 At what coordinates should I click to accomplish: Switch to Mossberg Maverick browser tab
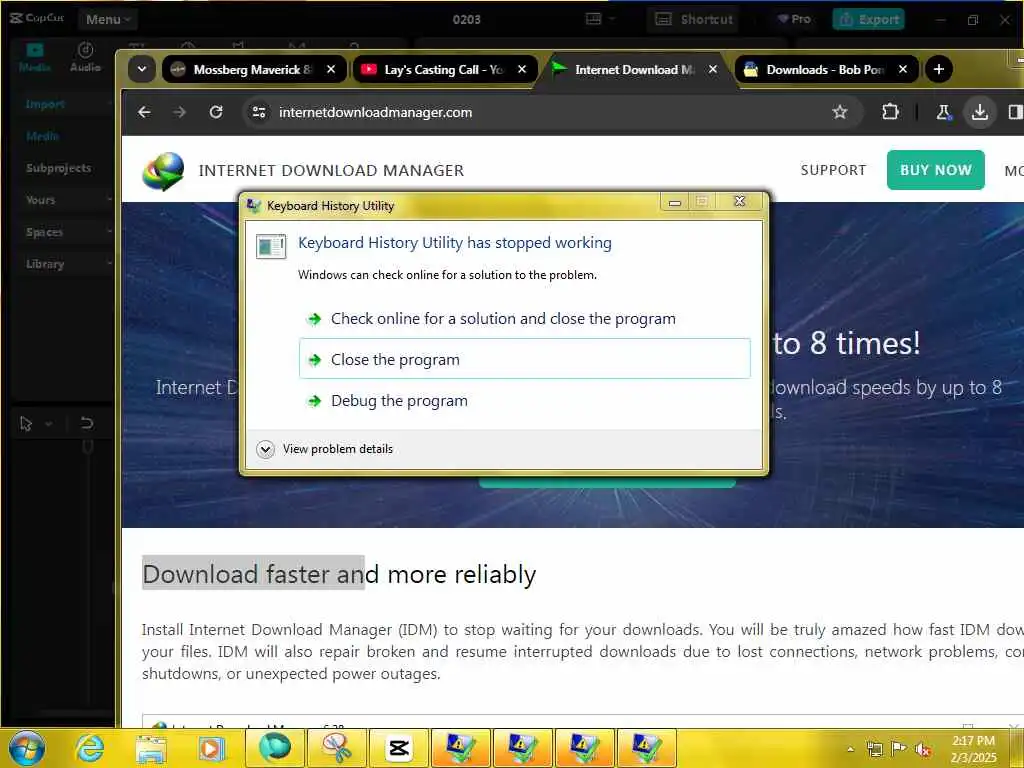click(252, 69)
